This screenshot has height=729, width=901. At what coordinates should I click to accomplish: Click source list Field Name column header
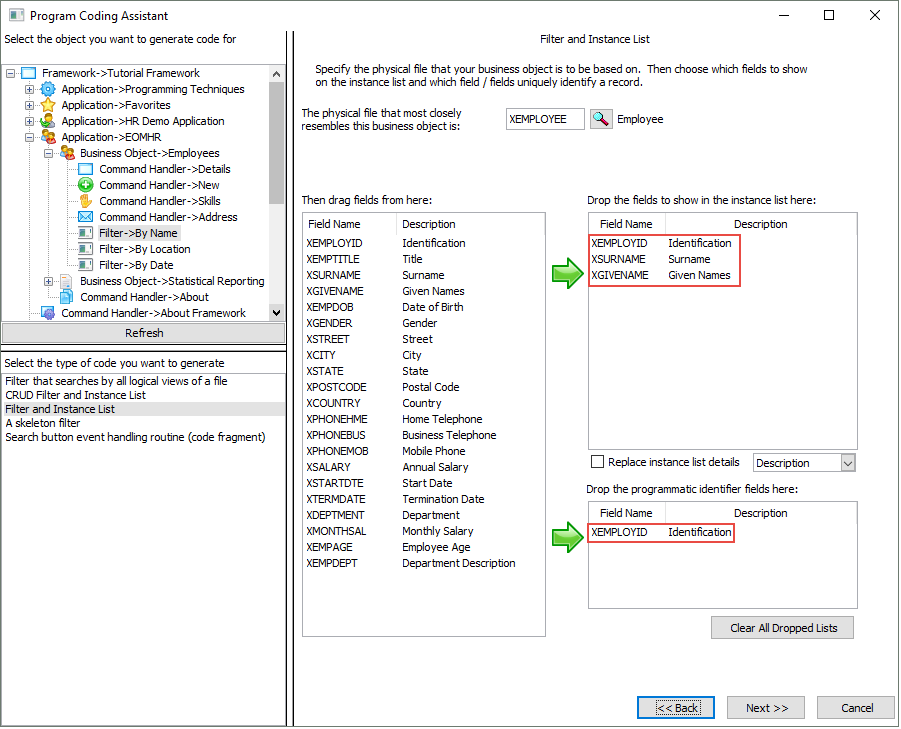click(349, 224)
